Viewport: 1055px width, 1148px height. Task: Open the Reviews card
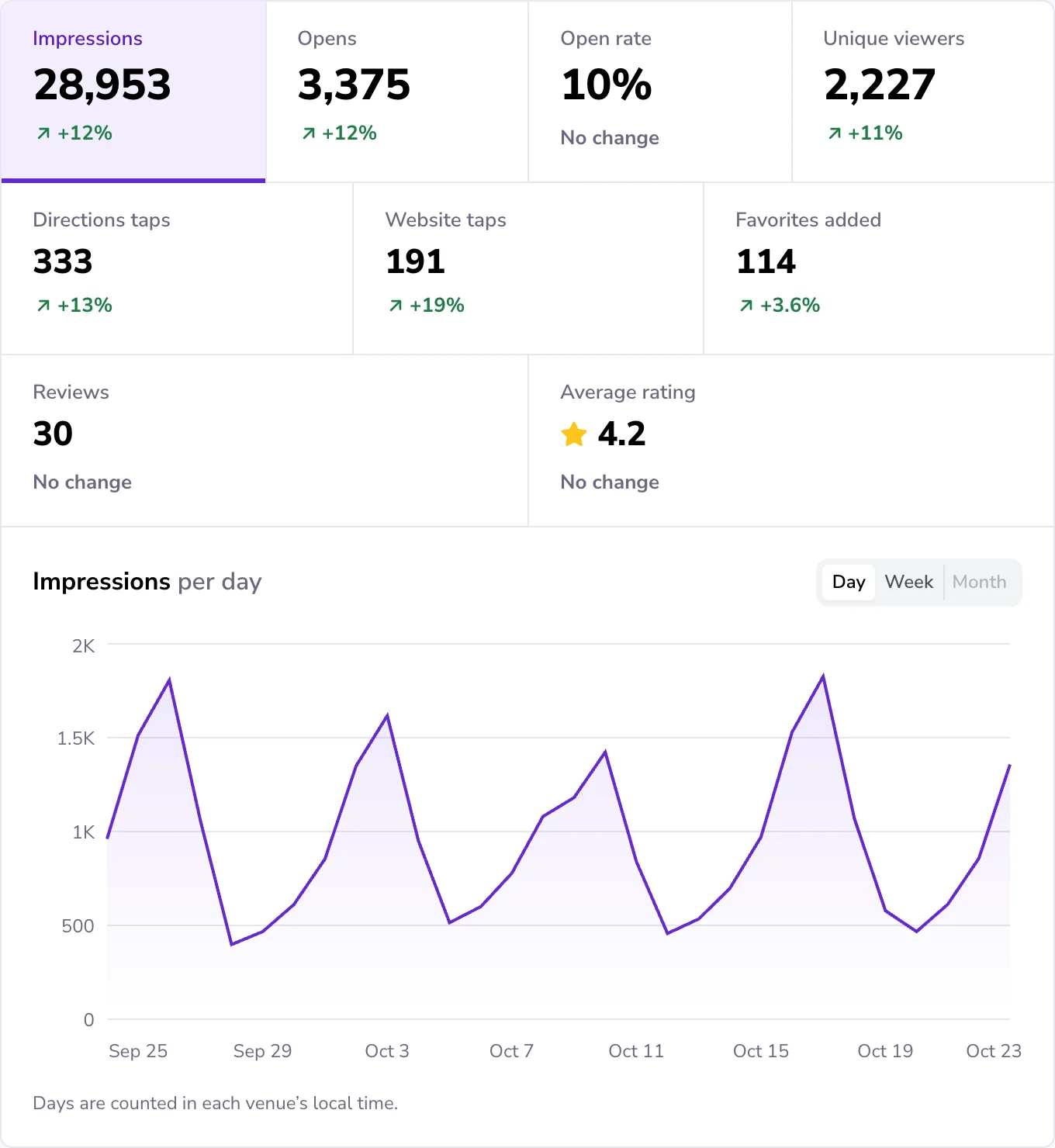[265, 441]
